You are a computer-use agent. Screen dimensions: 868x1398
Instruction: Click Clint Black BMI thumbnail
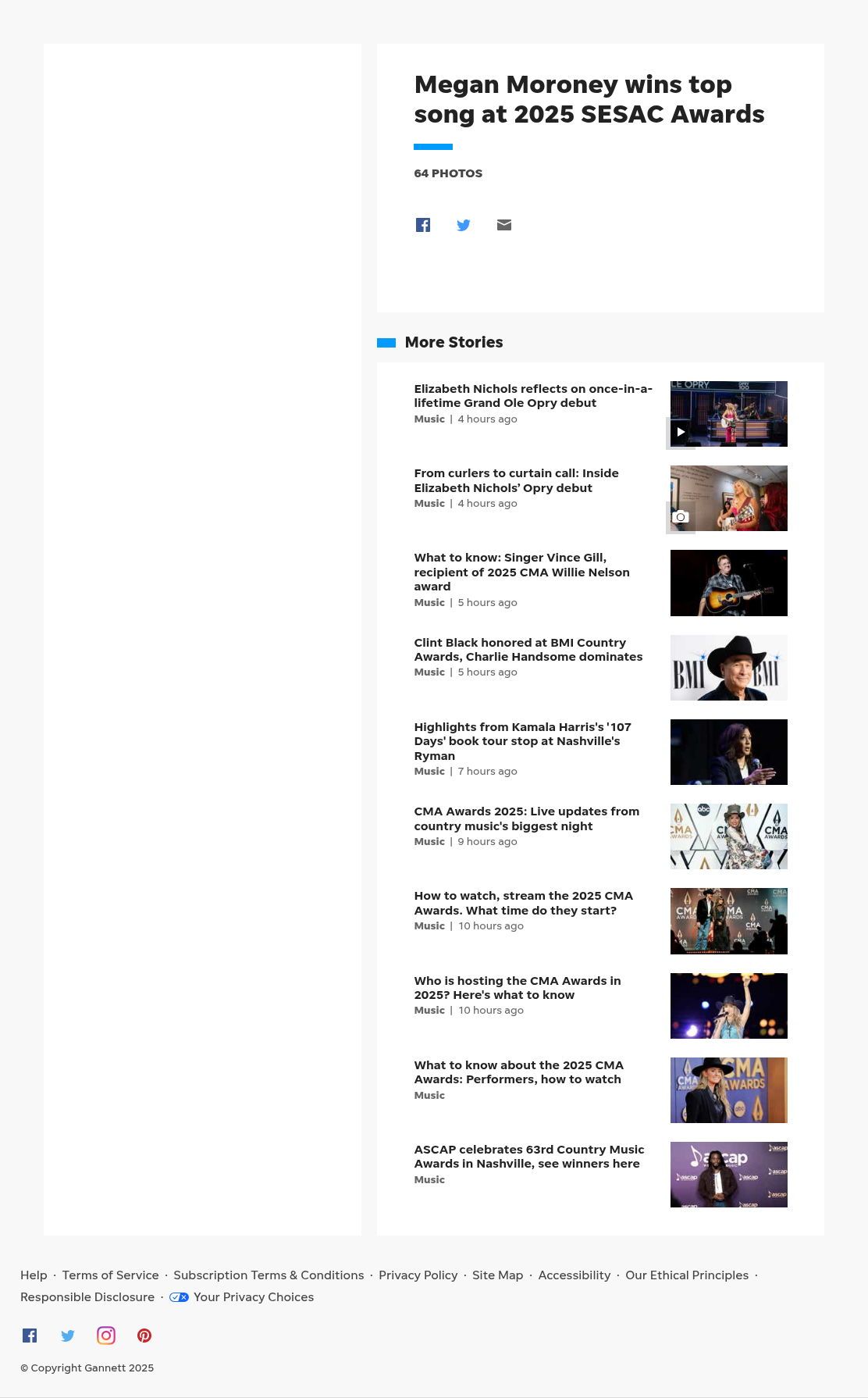point(729,668)
